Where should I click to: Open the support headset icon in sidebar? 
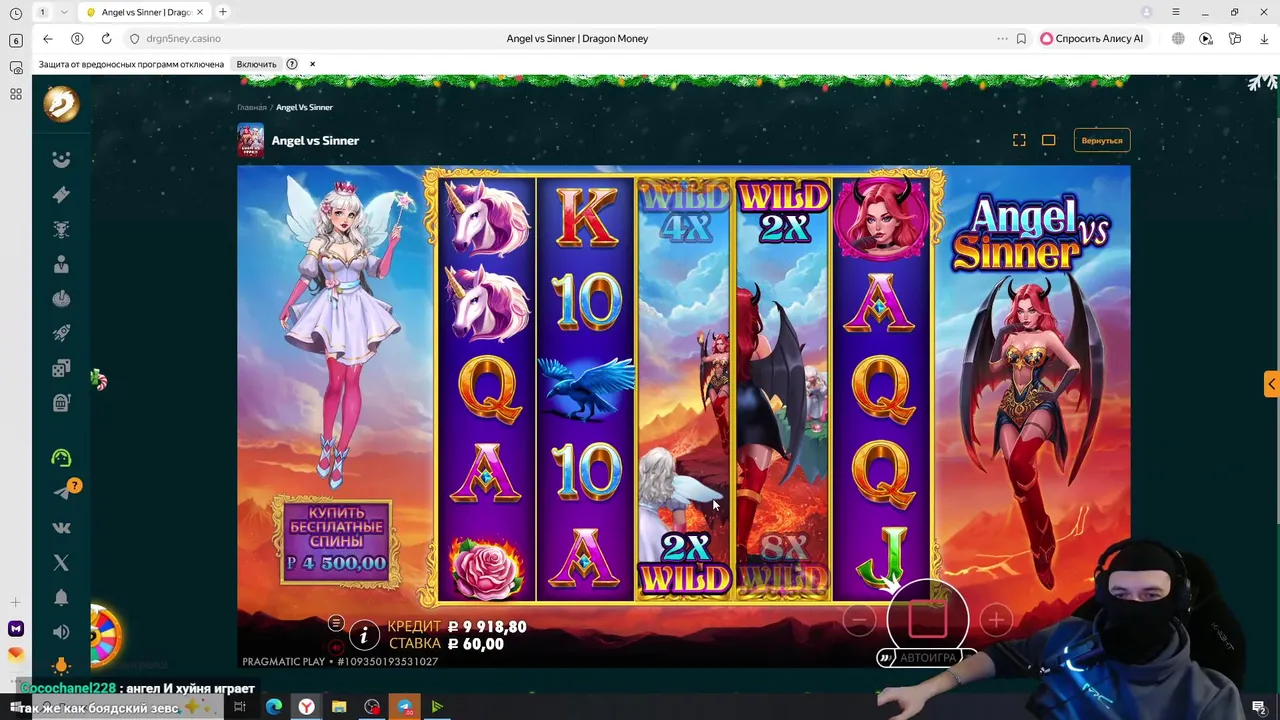pos(61,458)
